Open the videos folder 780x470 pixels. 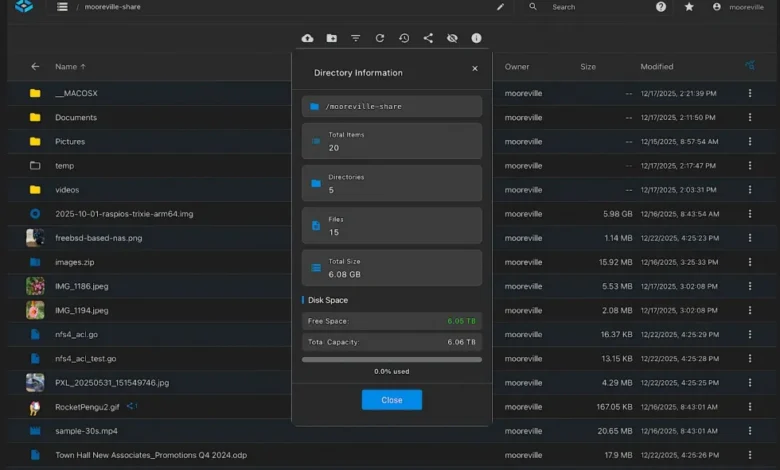[x=67, y=190]
